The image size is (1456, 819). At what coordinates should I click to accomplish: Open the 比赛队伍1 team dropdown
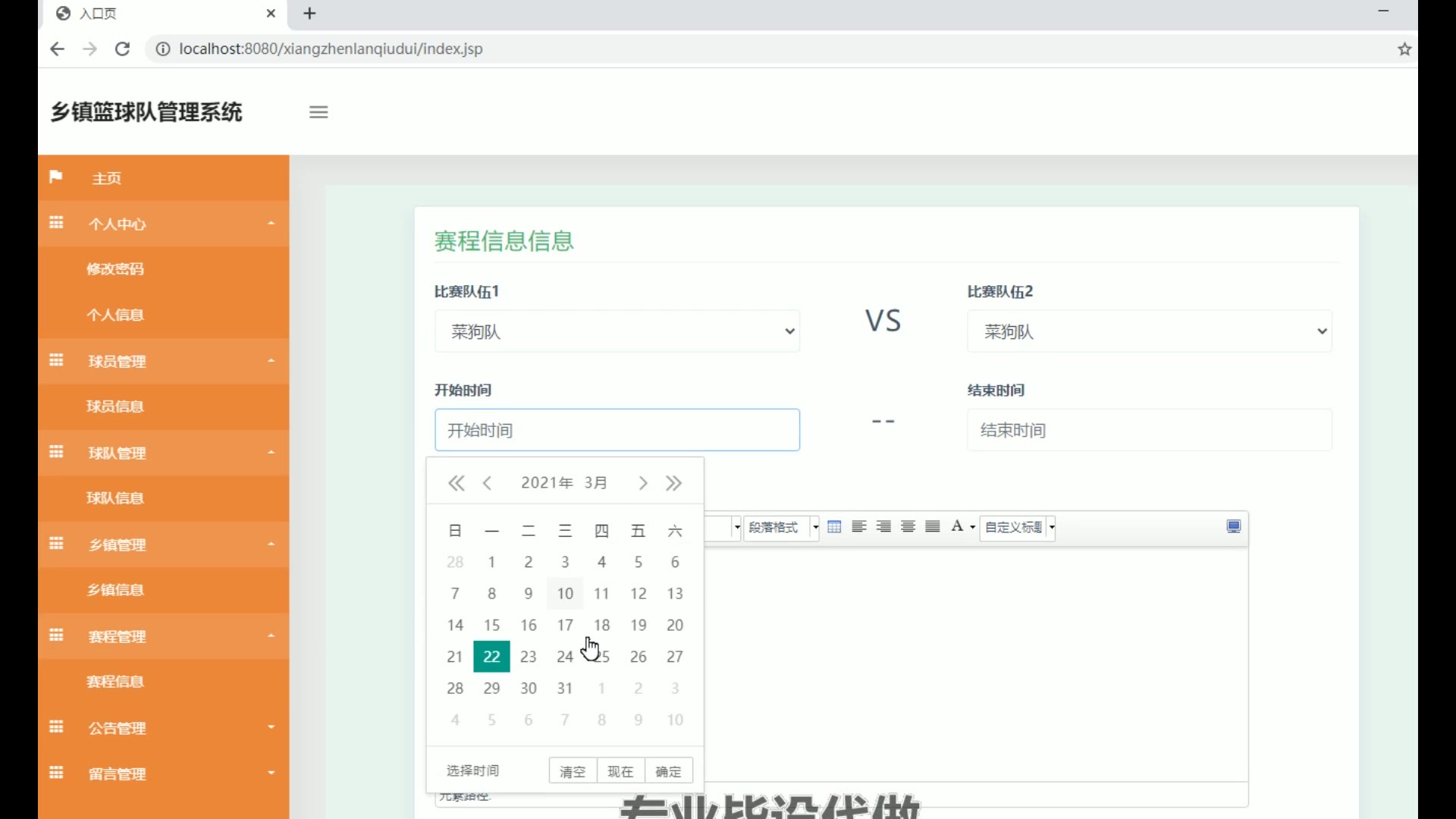coord(617,331)
